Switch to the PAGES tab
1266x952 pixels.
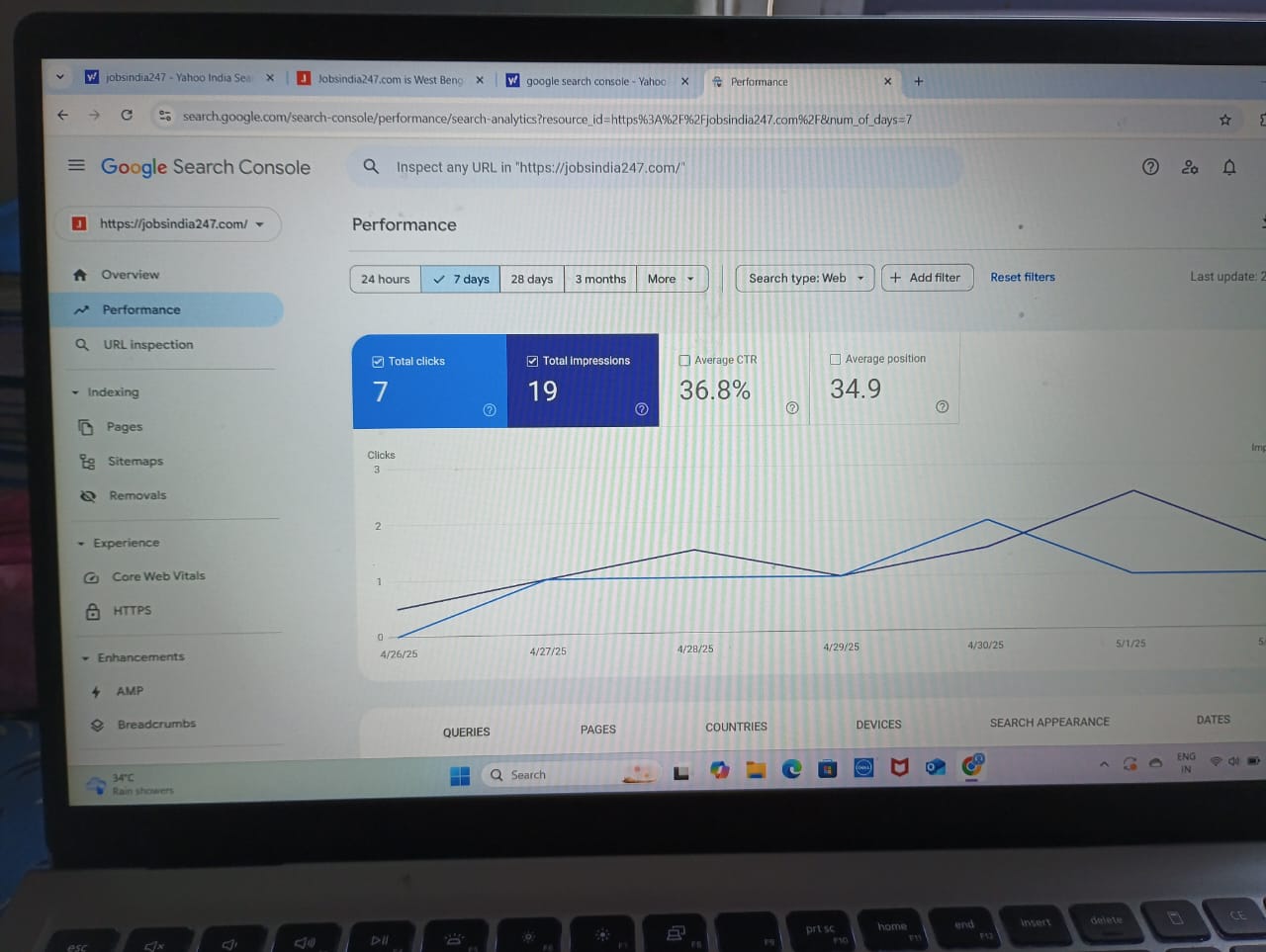tap(597, 730)
